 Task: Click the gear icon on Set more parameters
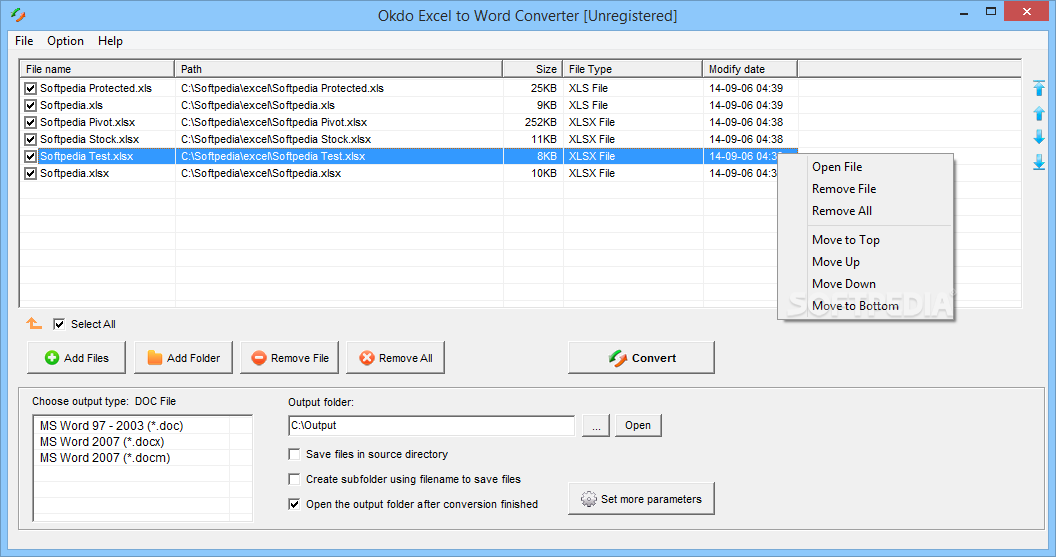[x=589, y=499]
